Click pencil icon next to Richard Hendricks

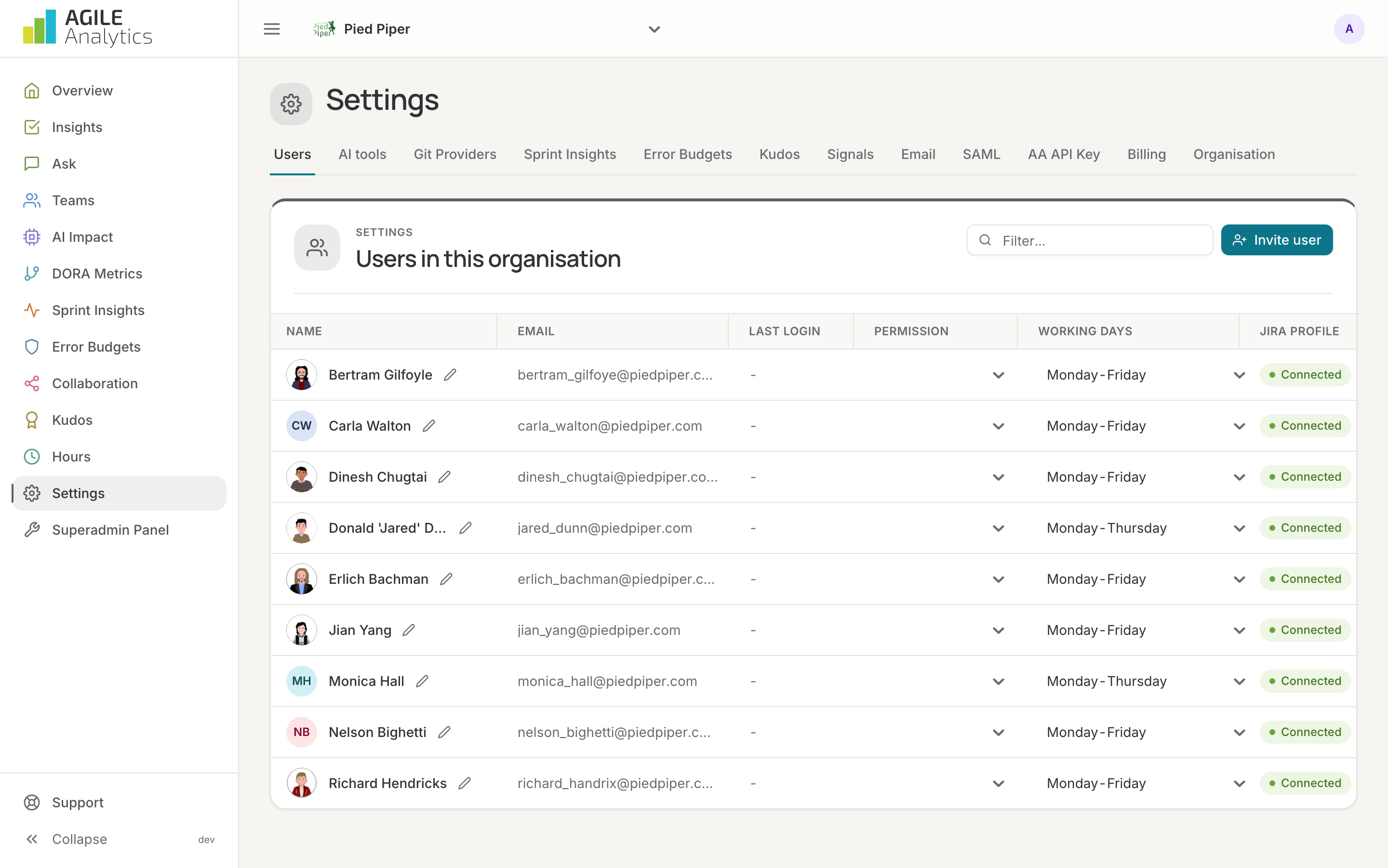[x=465, y=784]
